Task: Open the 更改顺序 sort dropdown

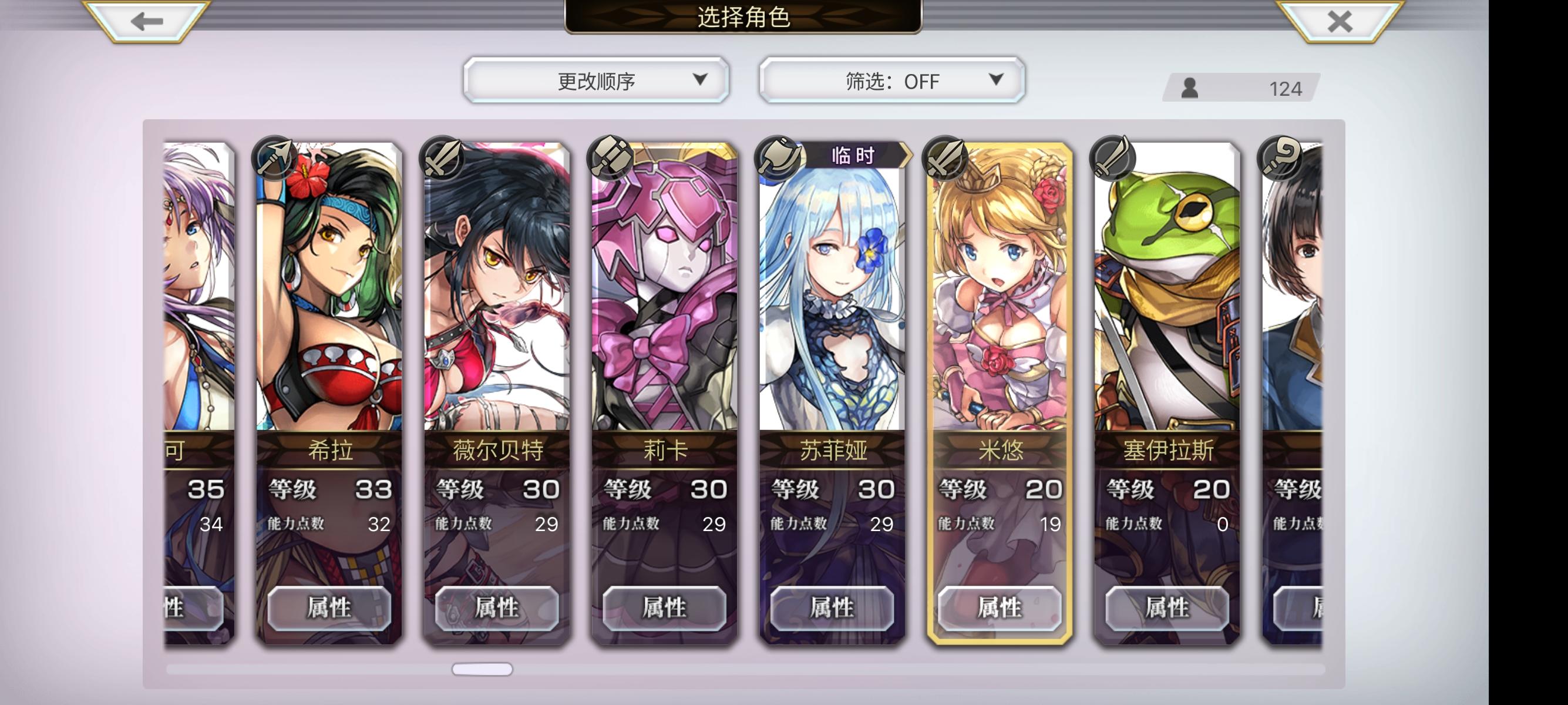Action: click(596, 80)
